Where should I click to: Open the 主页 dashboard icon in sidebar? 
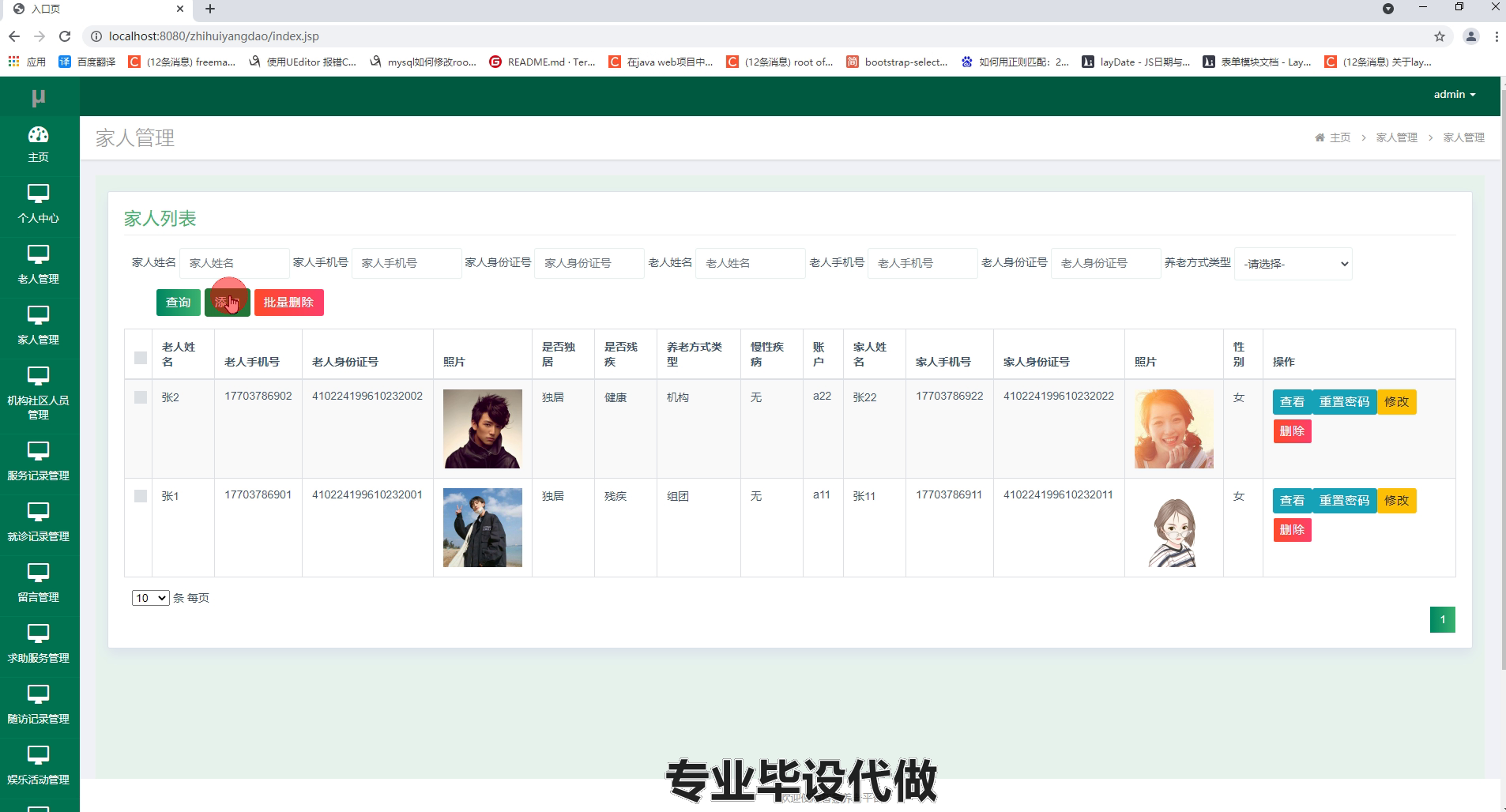(38, 134)
